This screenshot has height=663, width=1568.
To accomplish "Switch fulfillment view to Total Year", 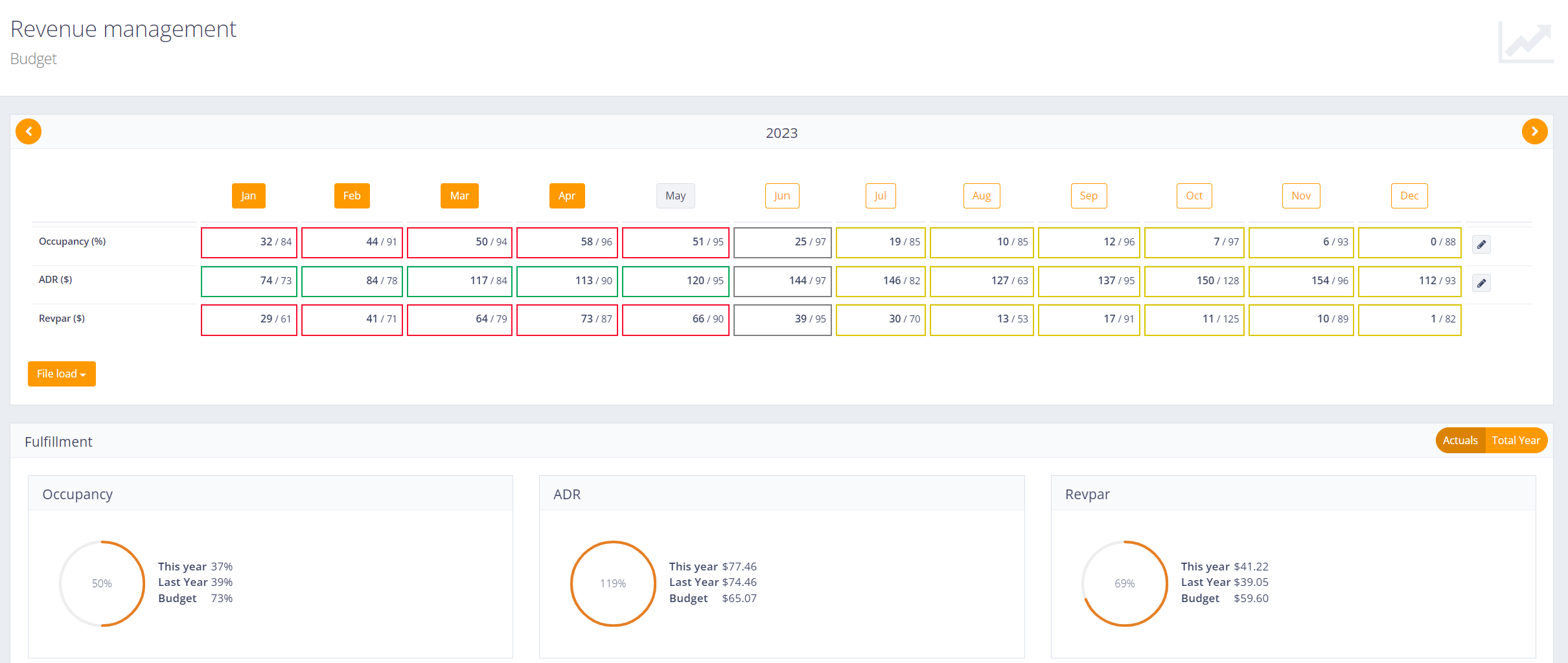I will tap(1516, 440).
